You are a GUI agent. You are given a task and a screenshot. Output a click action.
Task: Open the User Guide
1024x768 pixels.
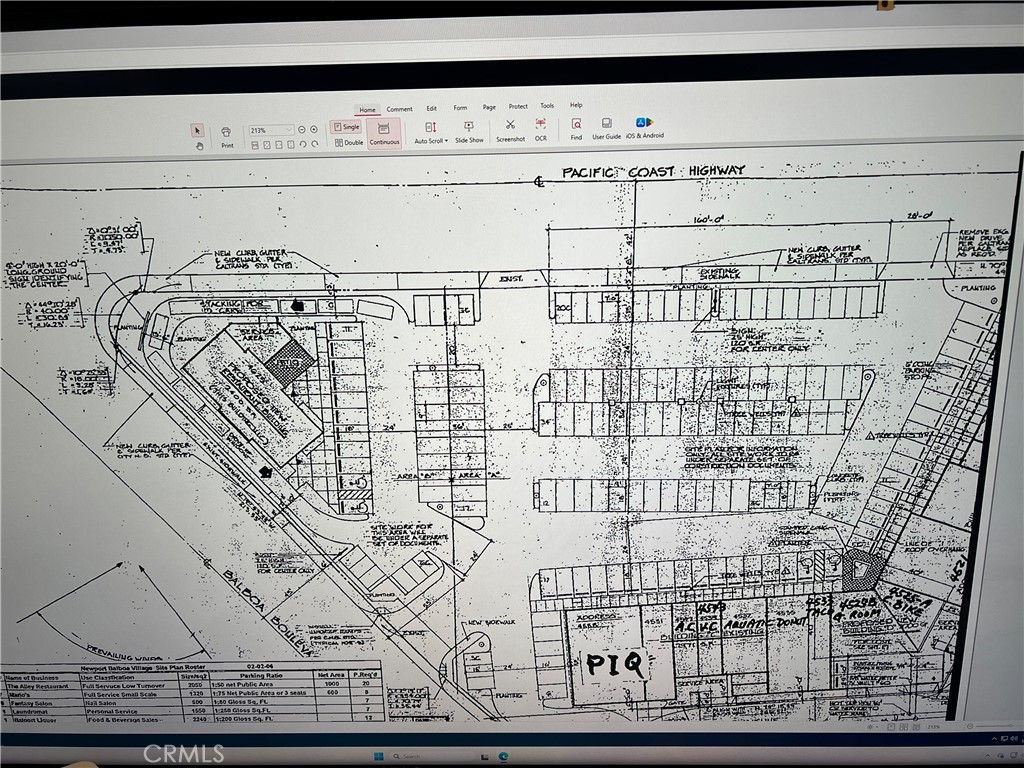click(x=606, y=129)
